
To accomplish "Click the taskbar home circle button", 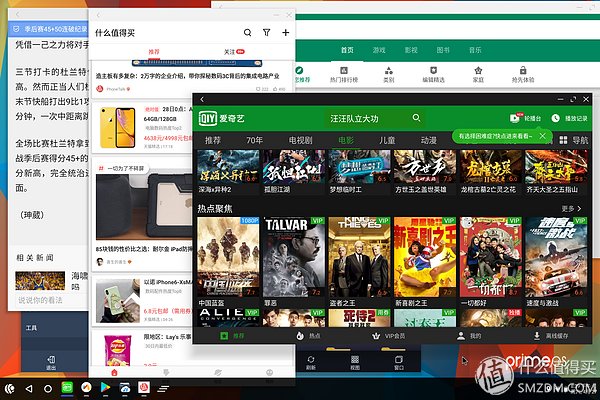I will point(48,389).
